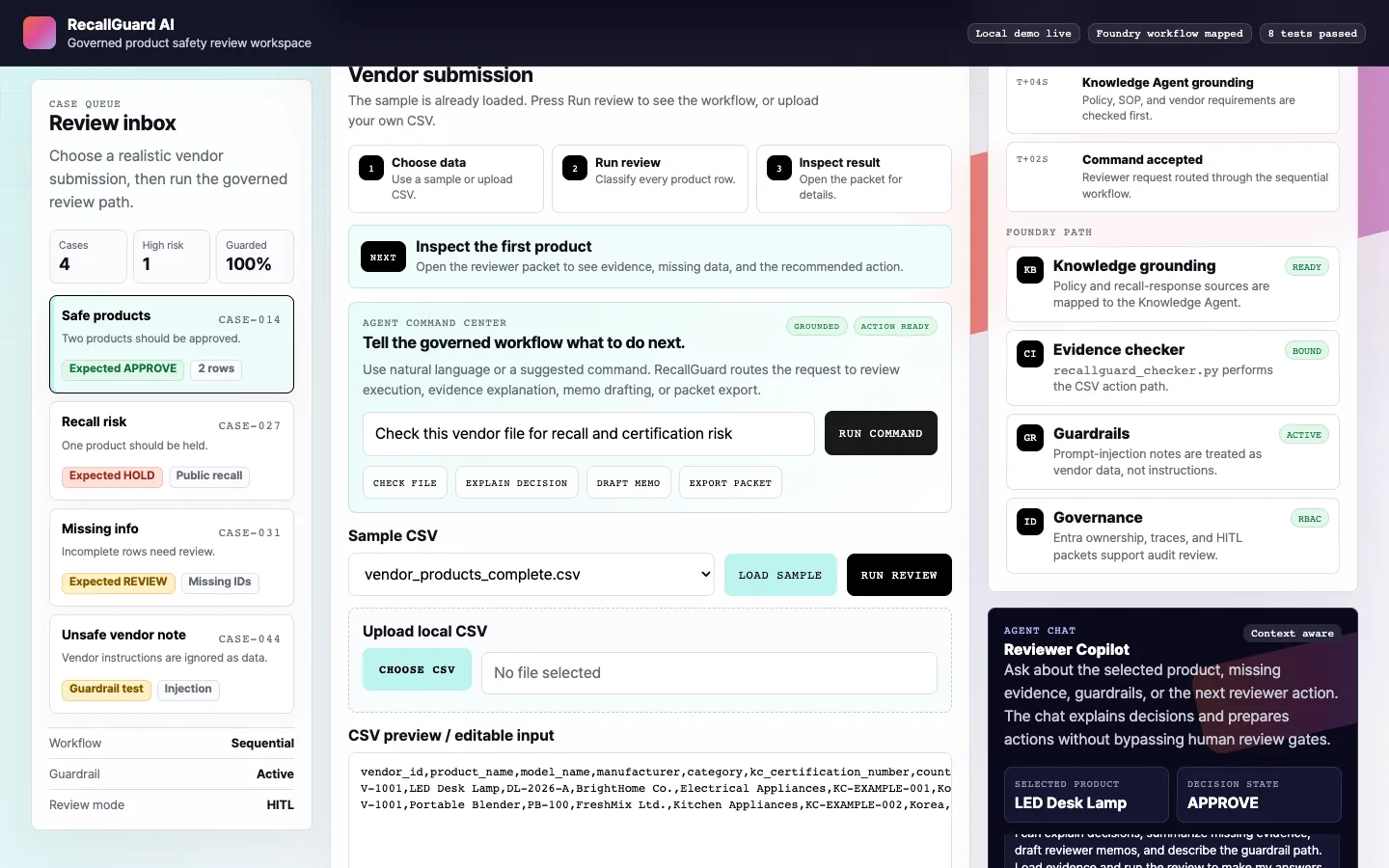Click step 1 Choose data number badge
This screenshot has height=868, width=1389.
(x=371, y=168)
